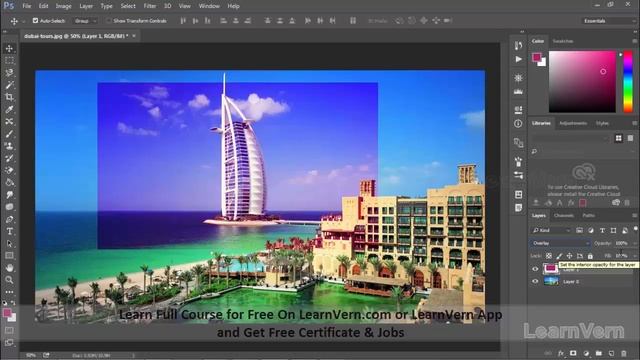Pick a color in the color field

[582, 82]
